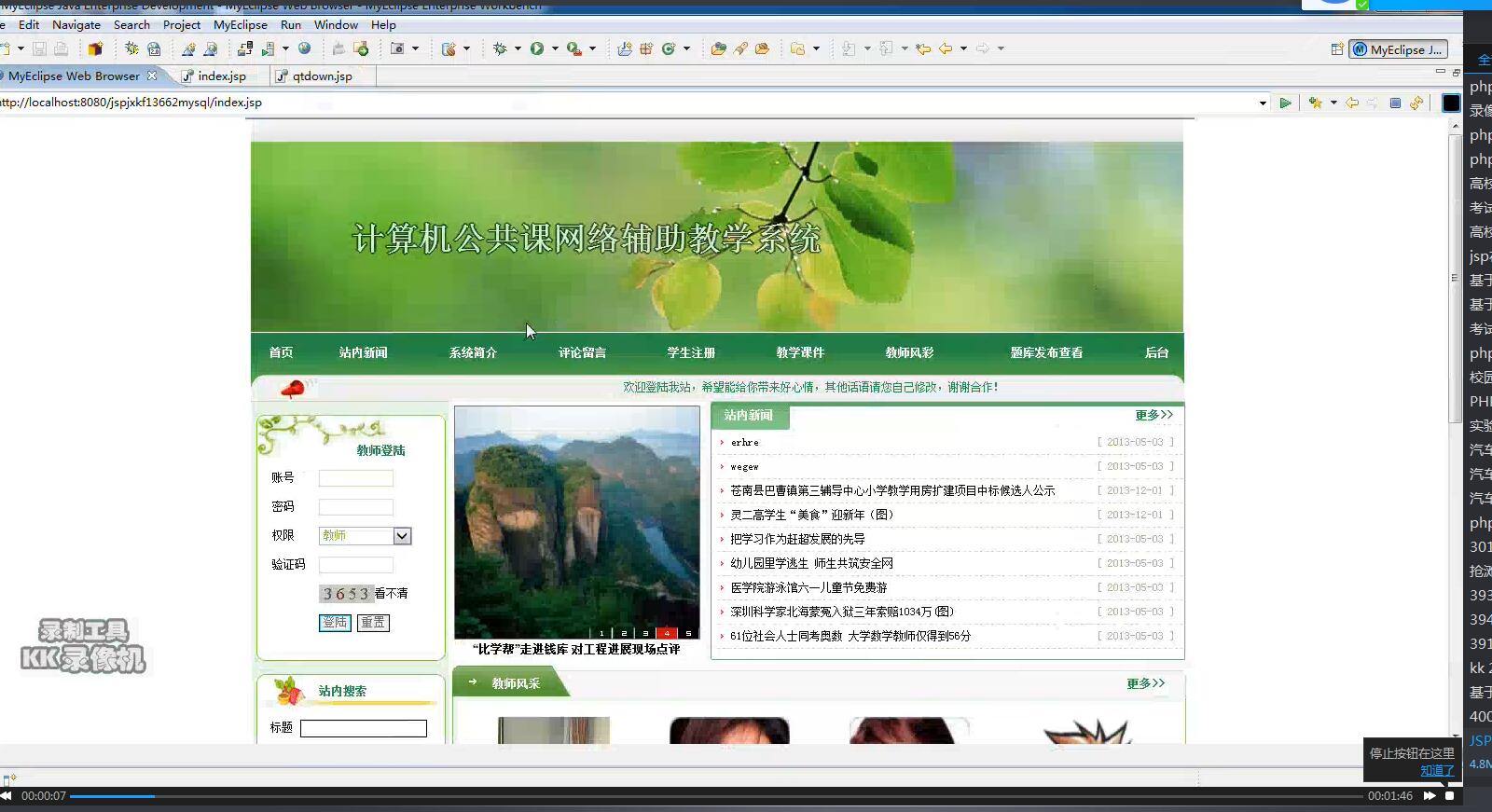The width and height of the screenshot is (1492, 812).
Task: Expand the Debug button dropdown arrow
Action: [x=518, y=48]
